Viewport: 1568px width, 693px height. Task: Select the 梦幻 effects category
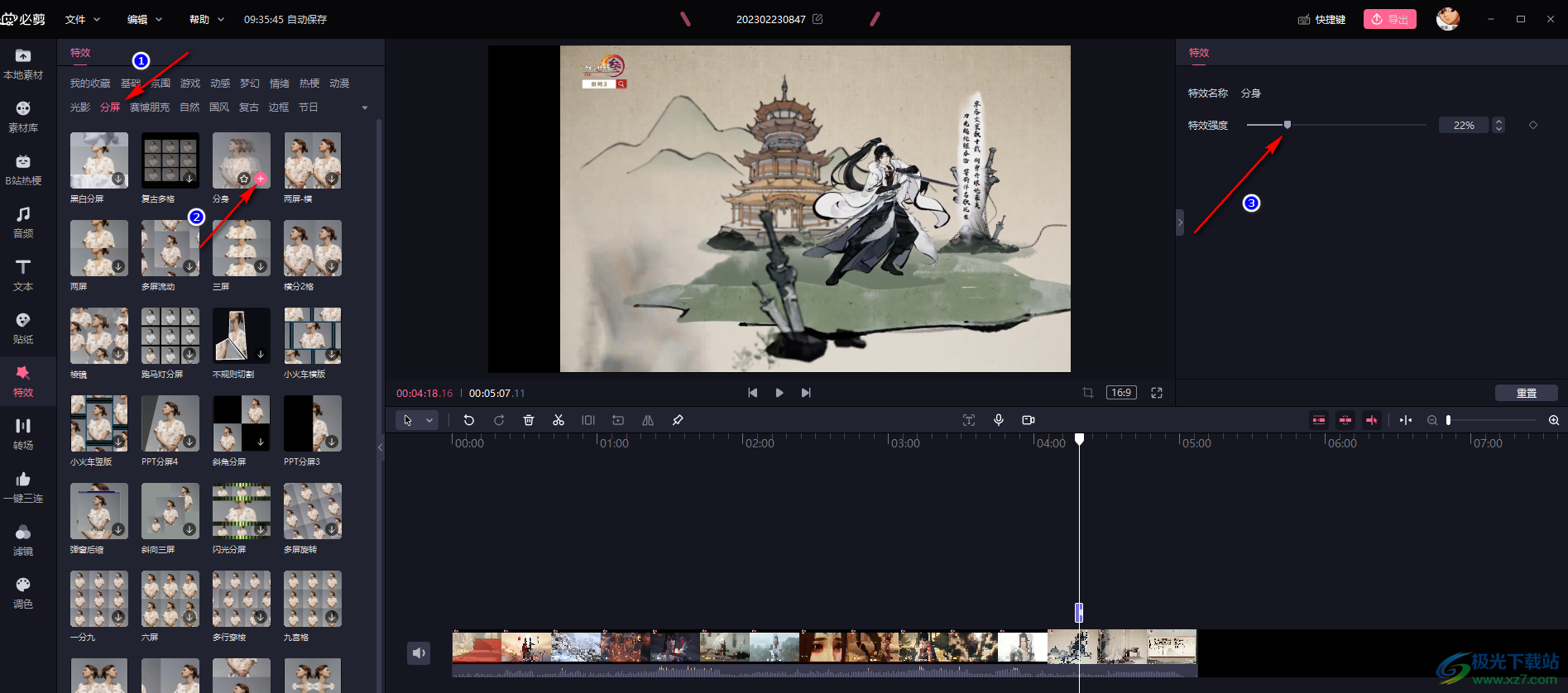[250, 84]
